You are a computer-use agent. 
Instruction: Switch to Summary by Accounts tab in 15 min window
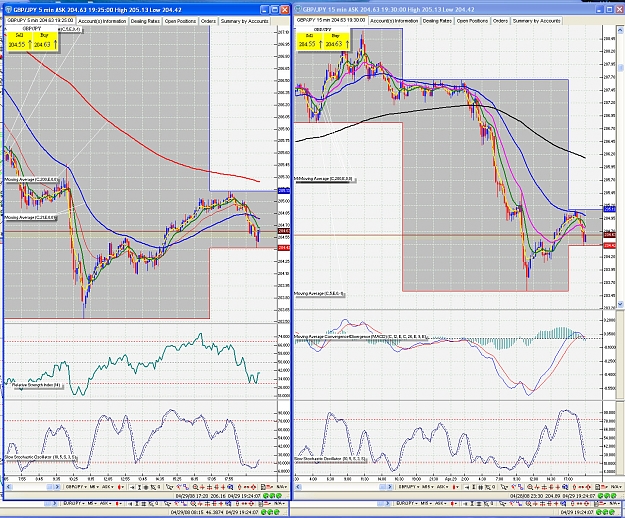coord(537,21)
